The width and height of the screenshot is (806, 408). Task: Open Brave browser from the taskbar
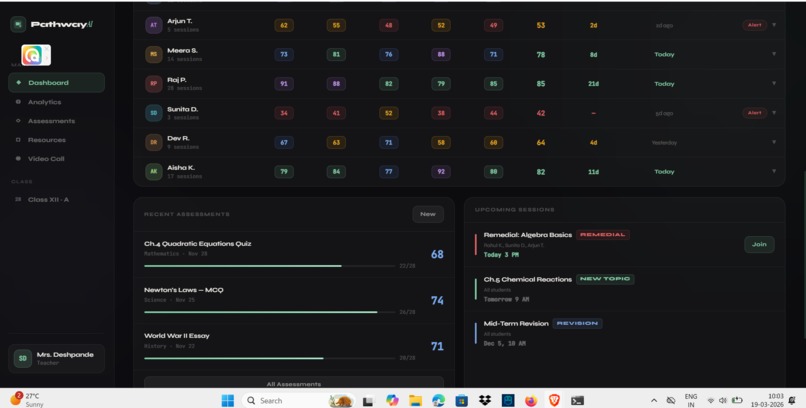[x=554, y=400]
